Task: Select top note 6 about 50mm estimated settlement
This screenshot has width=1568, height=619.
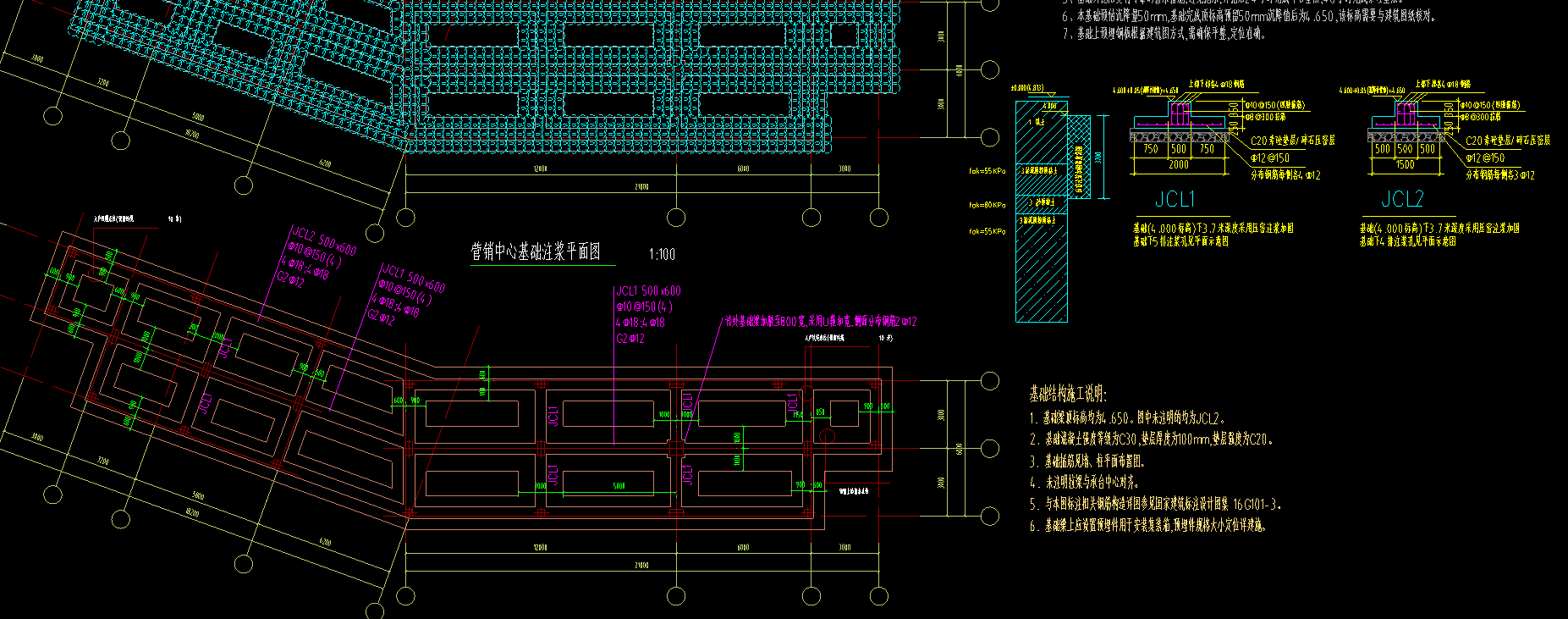Action: click(1250, 16)
